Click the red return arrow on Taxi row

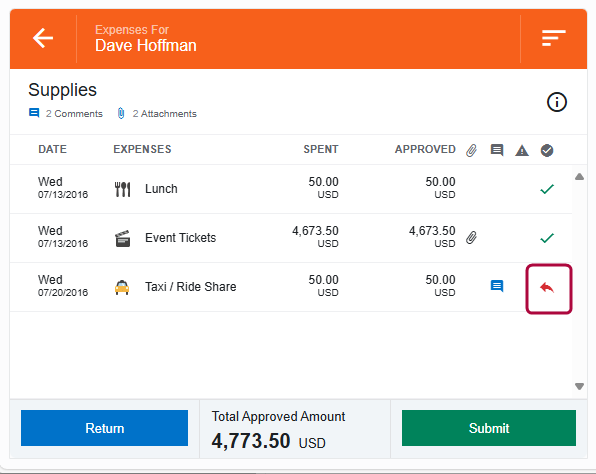click(547, 288)
